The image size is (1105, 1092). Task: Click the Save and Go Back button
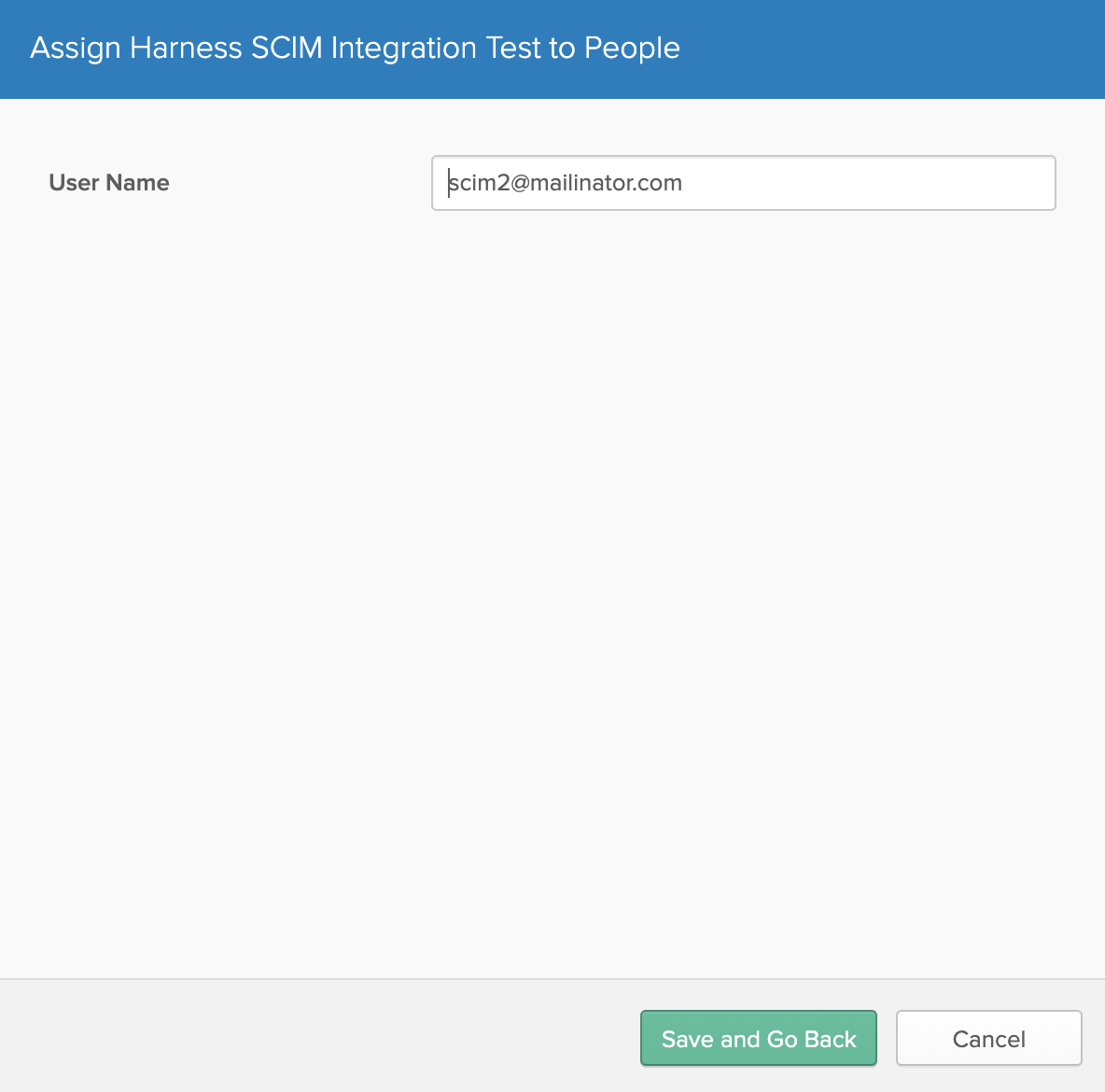tap(758, 1038)
